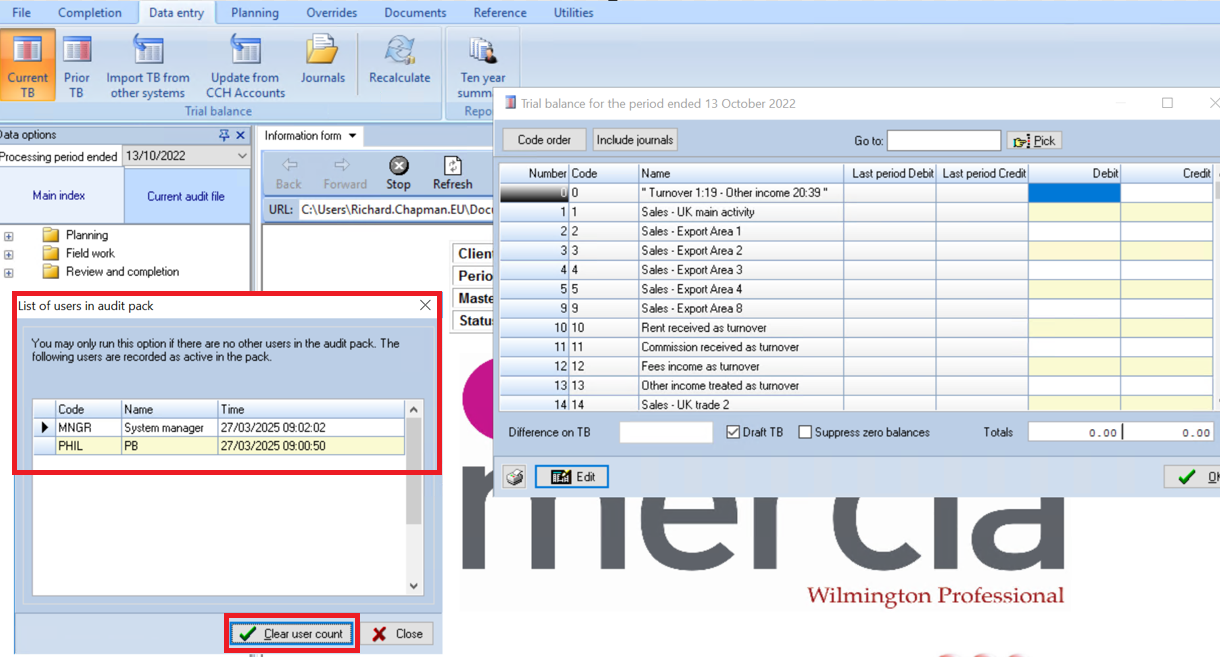This screenshot has height=662, width=1220.
Task: Click the print icon in Trial balance window
Action: 514,477
